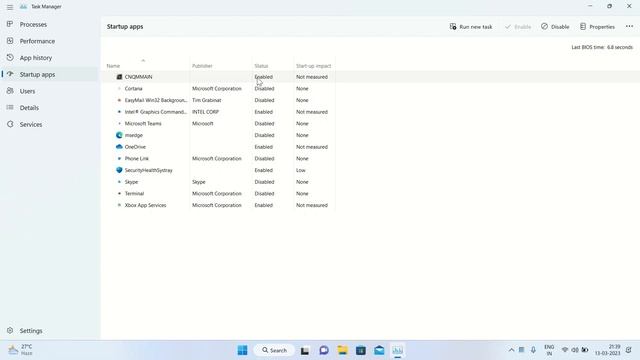The image size is (640, 360).
Task: Click Run new task button
Action: coord(471,27)
